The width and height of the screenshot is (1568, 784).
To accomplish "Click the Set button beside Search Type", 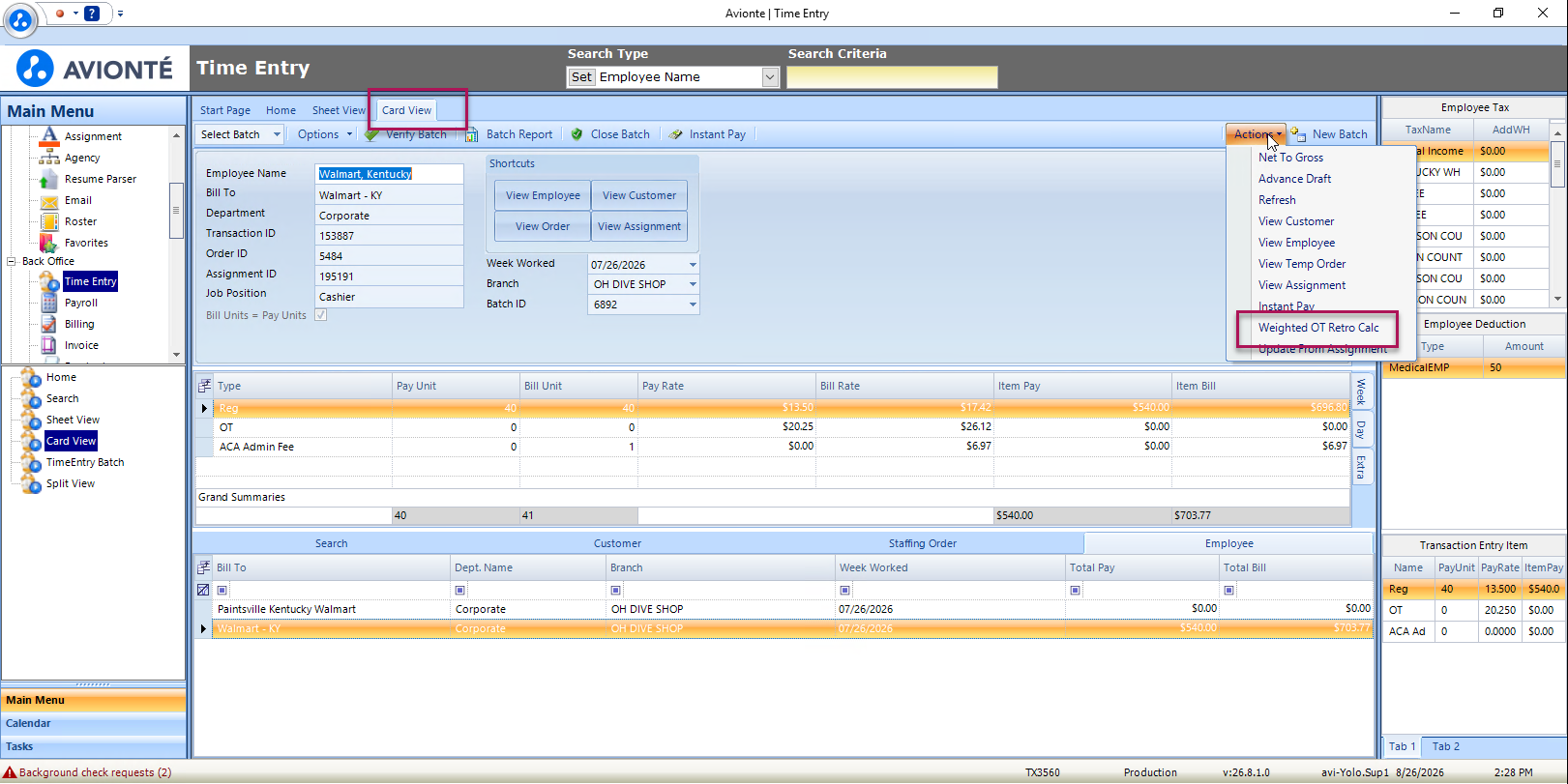I will (581, 77).
